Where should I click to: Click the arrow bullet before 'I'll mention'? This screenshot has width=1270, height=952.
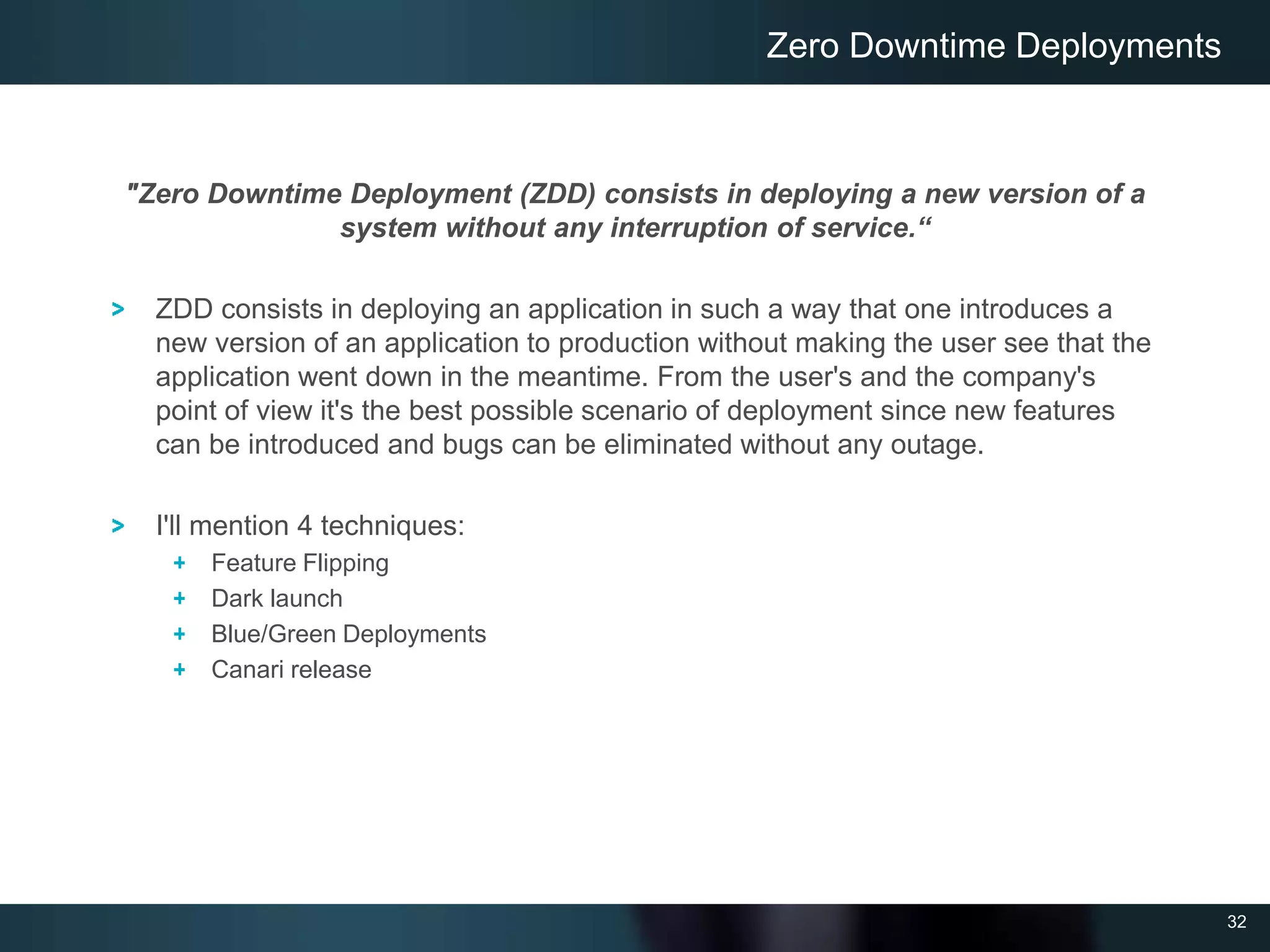(118, 526)
